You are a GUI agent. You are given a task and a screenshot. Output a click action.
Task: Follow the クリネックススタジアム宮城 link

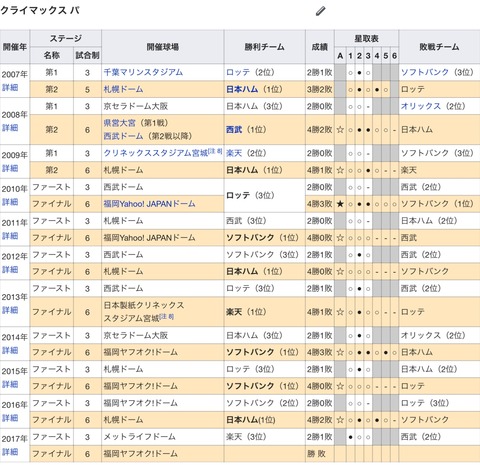click(156, 153)
